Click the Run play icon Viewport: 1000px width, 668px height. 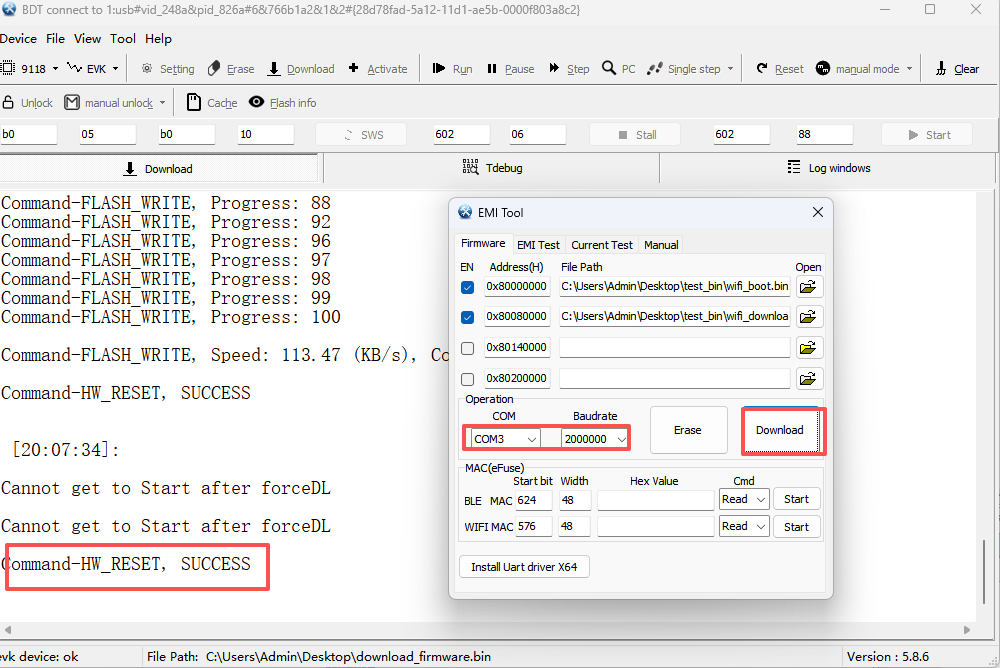tap(439, 68)
